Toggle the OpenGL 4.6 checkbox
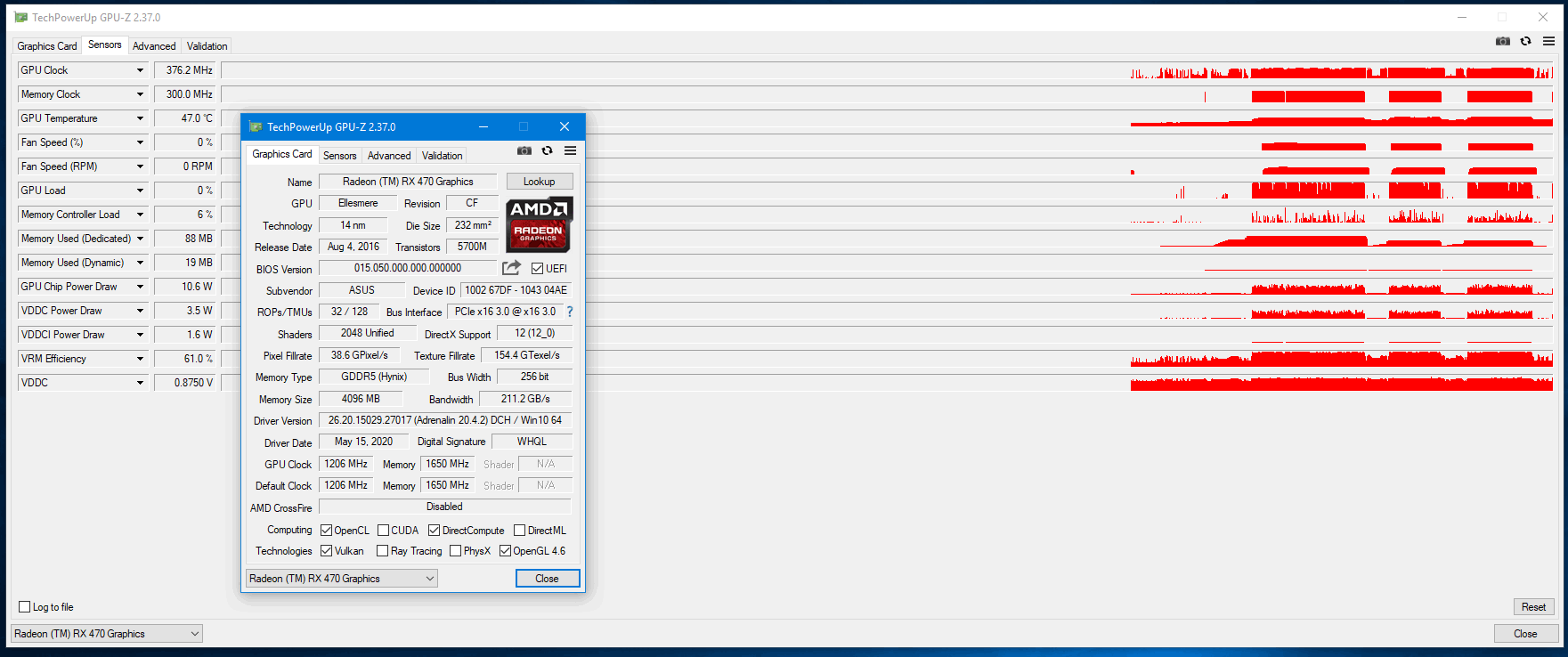 pos(505,551)
